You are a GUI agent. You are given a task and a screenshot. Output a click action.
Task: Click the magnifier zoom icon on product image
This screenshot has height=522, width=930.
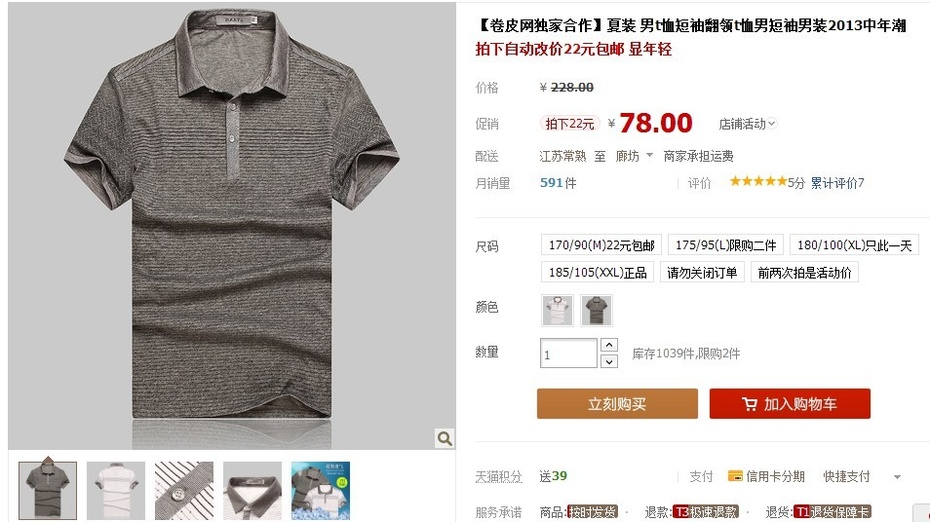coord(444,438)
